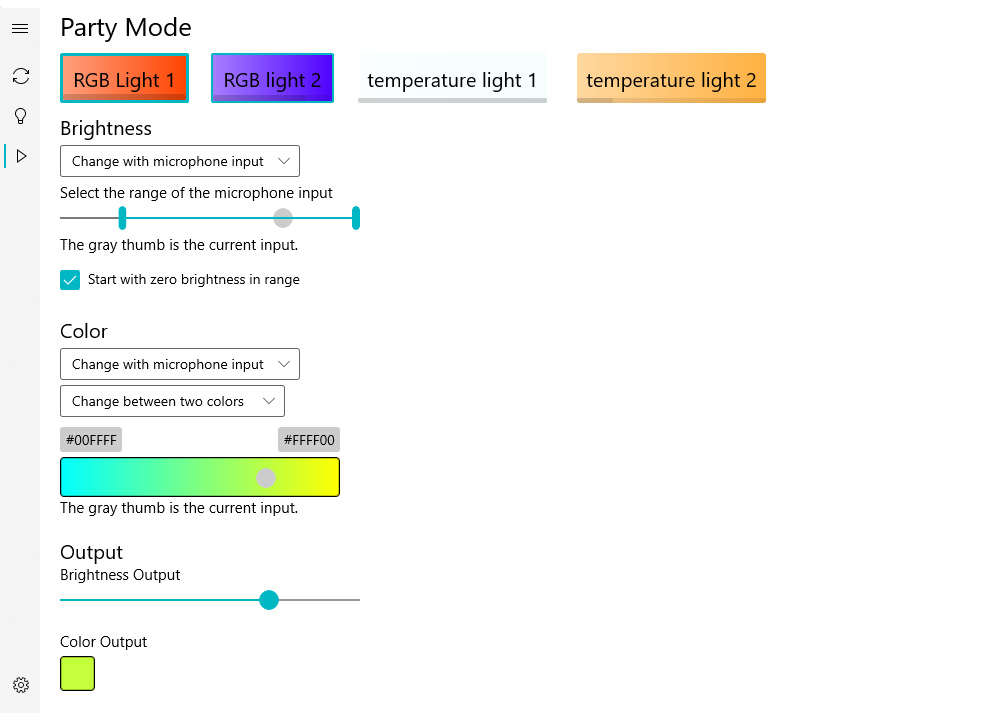Open the hamburger navigation menu
The width and height of the screenshot is (992, 713).
point(20,29)
